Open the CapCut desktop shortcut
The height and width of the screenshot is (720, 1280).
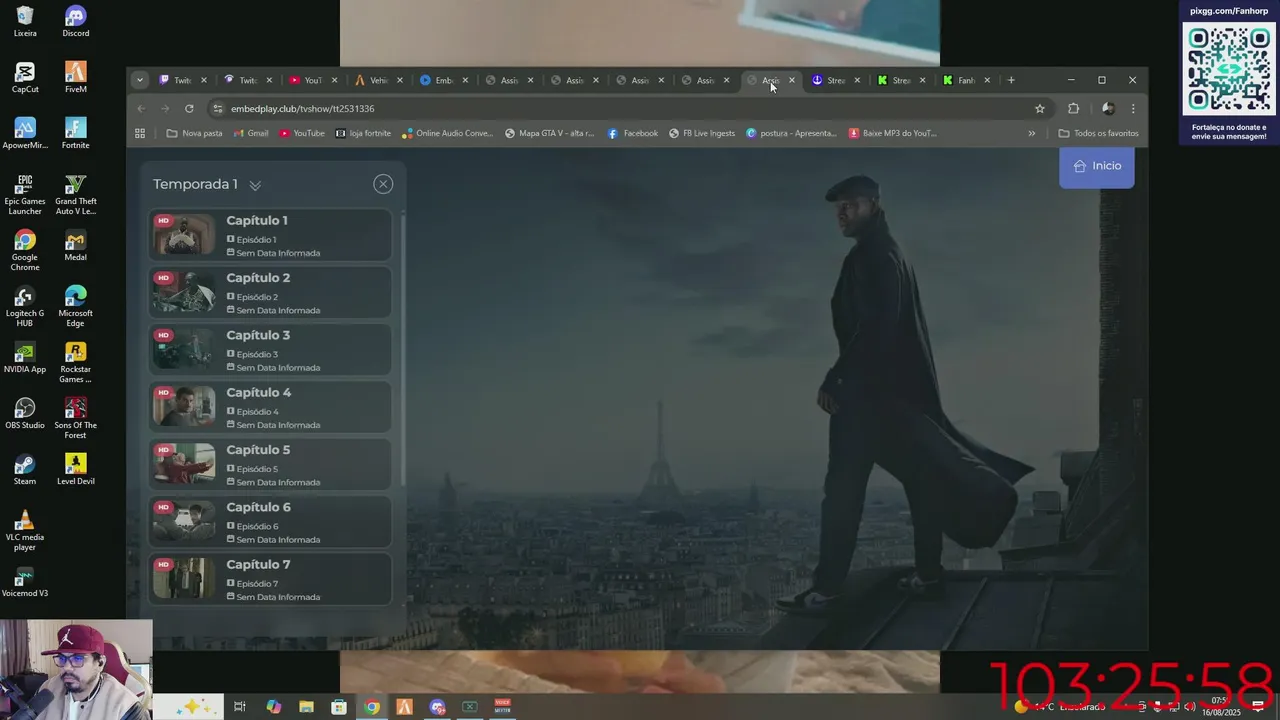[x=25, y=77]
